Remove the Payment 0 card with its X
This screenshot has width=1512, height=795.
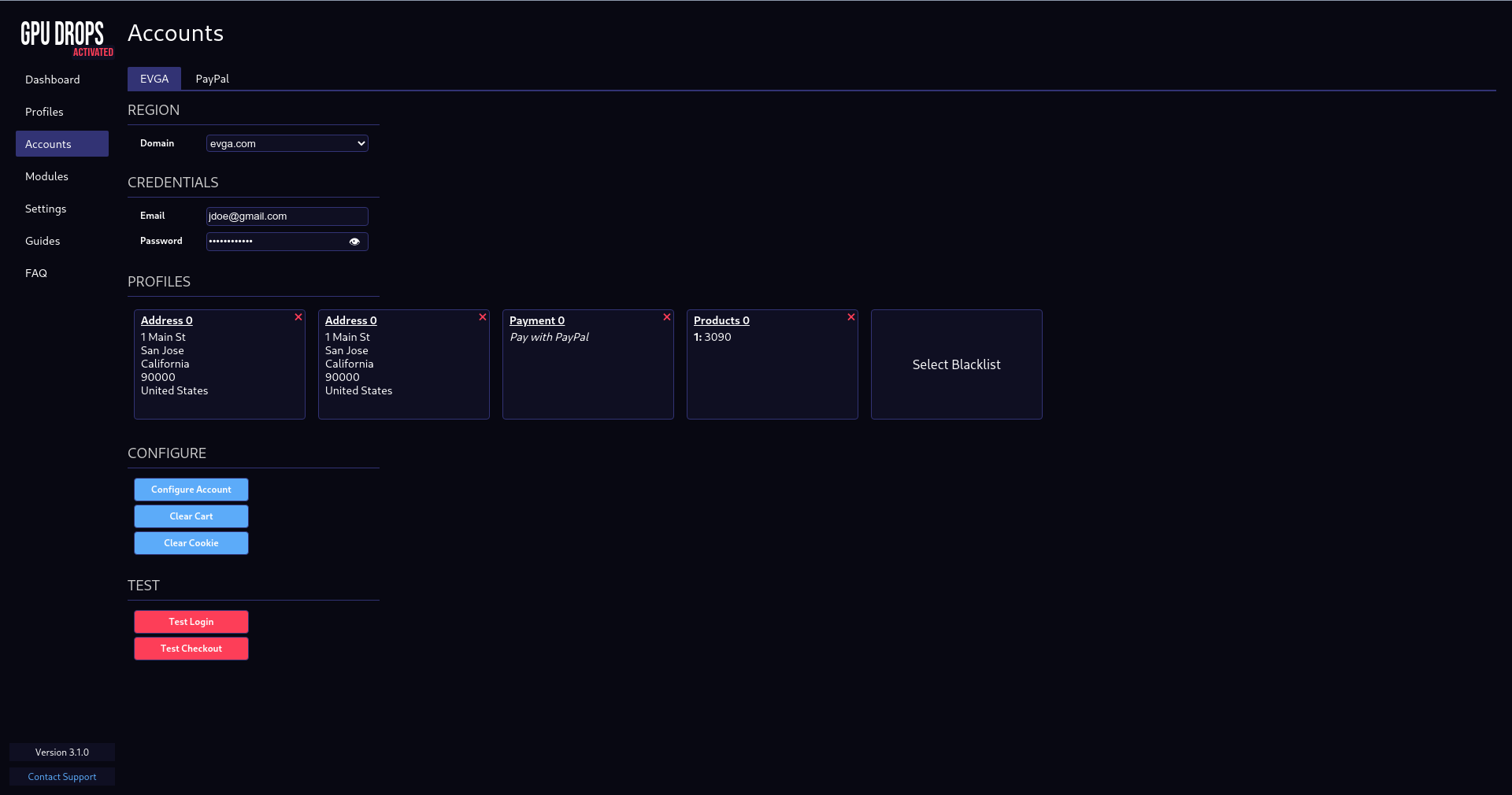click(x=667, y=317)
